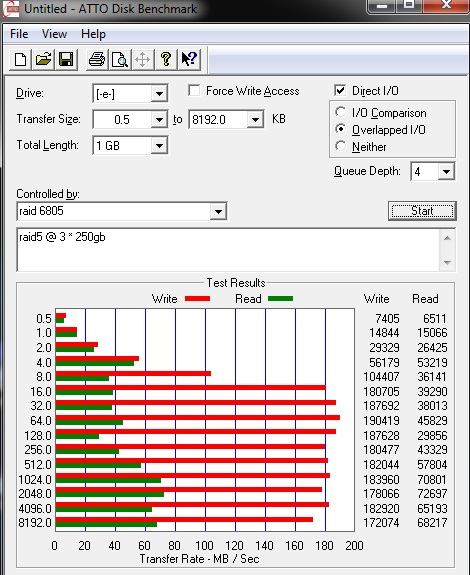470x575 pixels.
Task: Select the Overlapped I/O radio button
Action: [340, 129]
